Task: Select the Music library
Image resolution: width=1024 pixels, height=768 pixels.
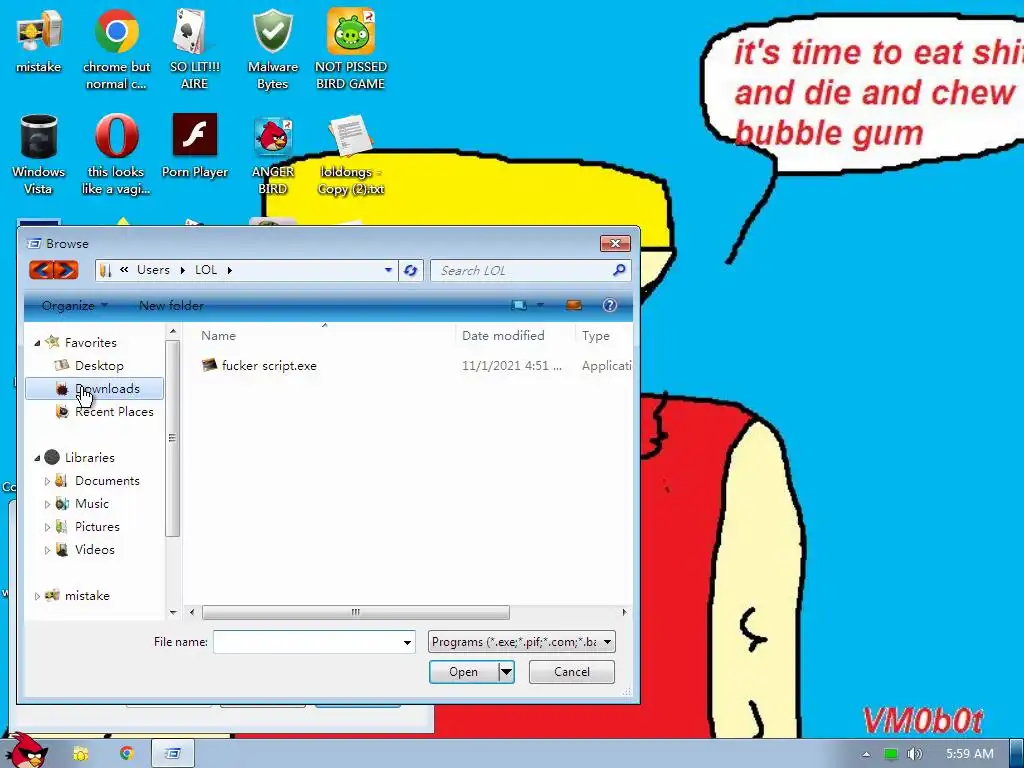Action: [x=82, y=504]
